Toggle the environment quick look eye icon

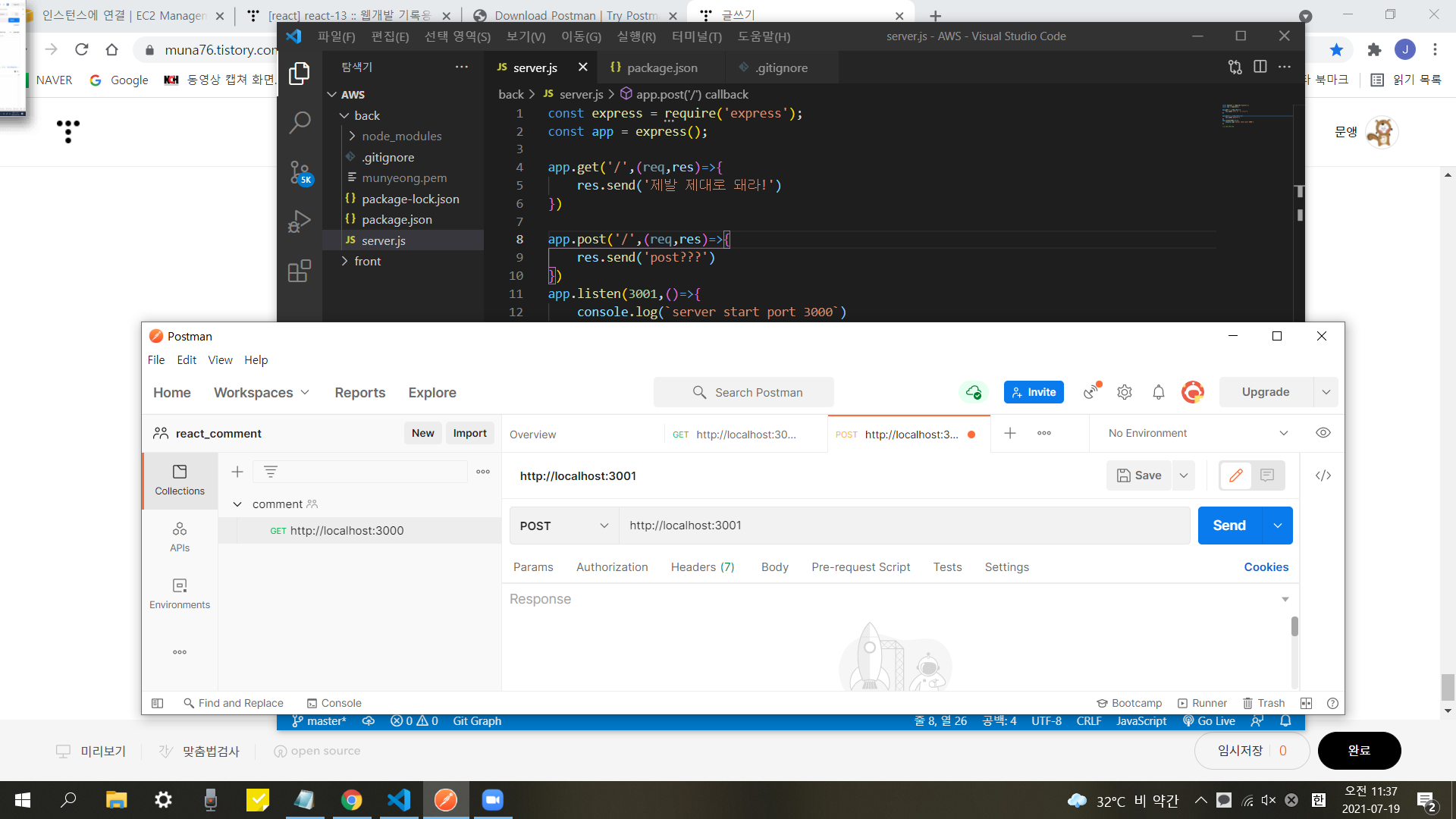tap(1323, 433)
